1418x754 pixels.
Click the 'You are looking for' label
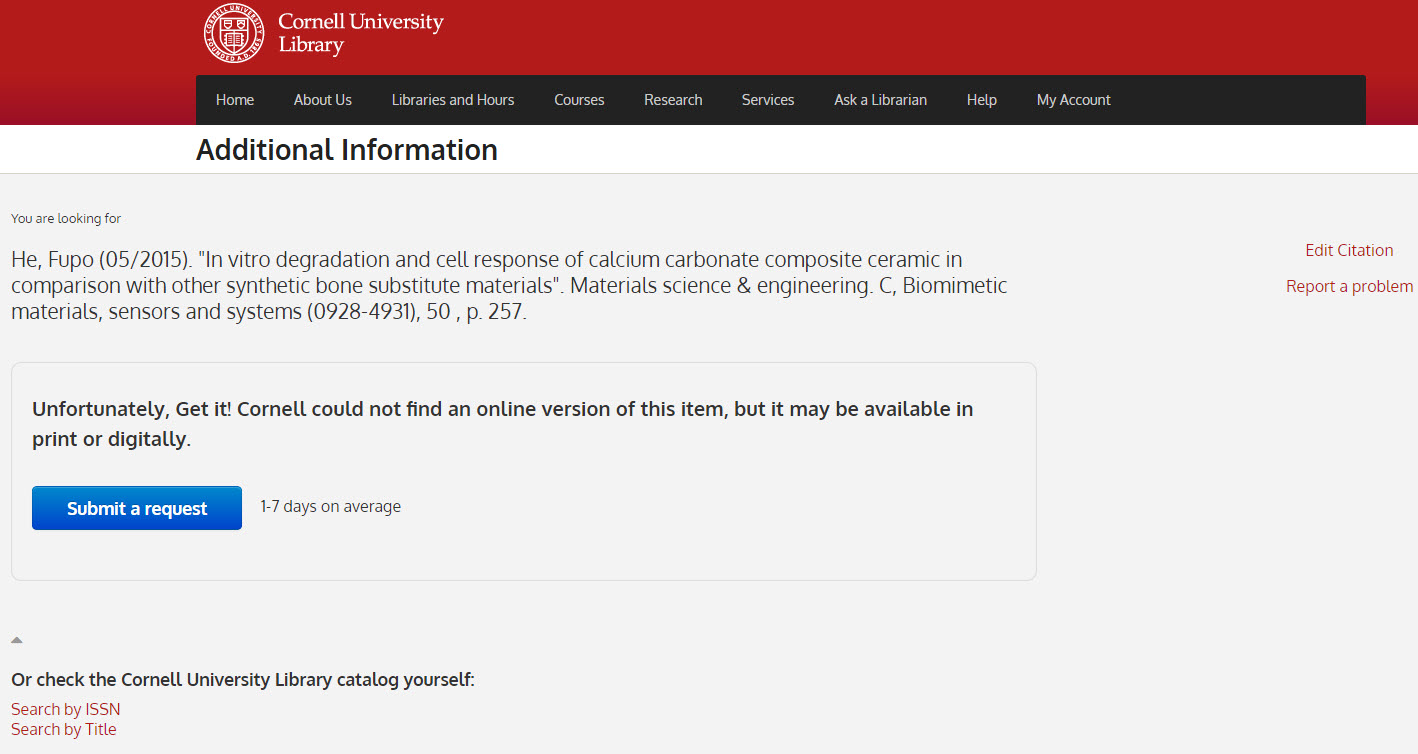pyautogui.click(x=66, y=218)
